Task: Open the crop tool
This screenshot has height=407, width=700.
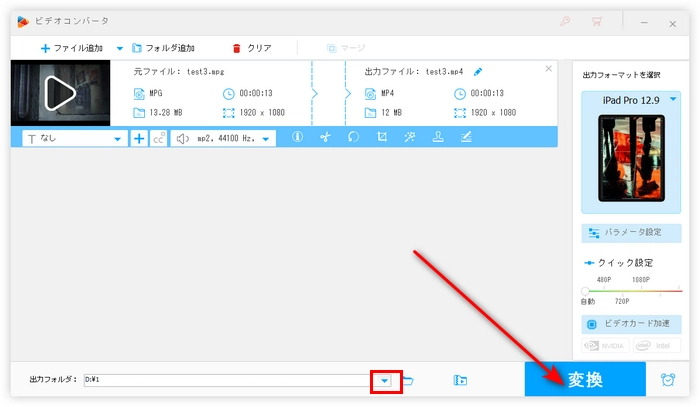Action: [382, 138]
